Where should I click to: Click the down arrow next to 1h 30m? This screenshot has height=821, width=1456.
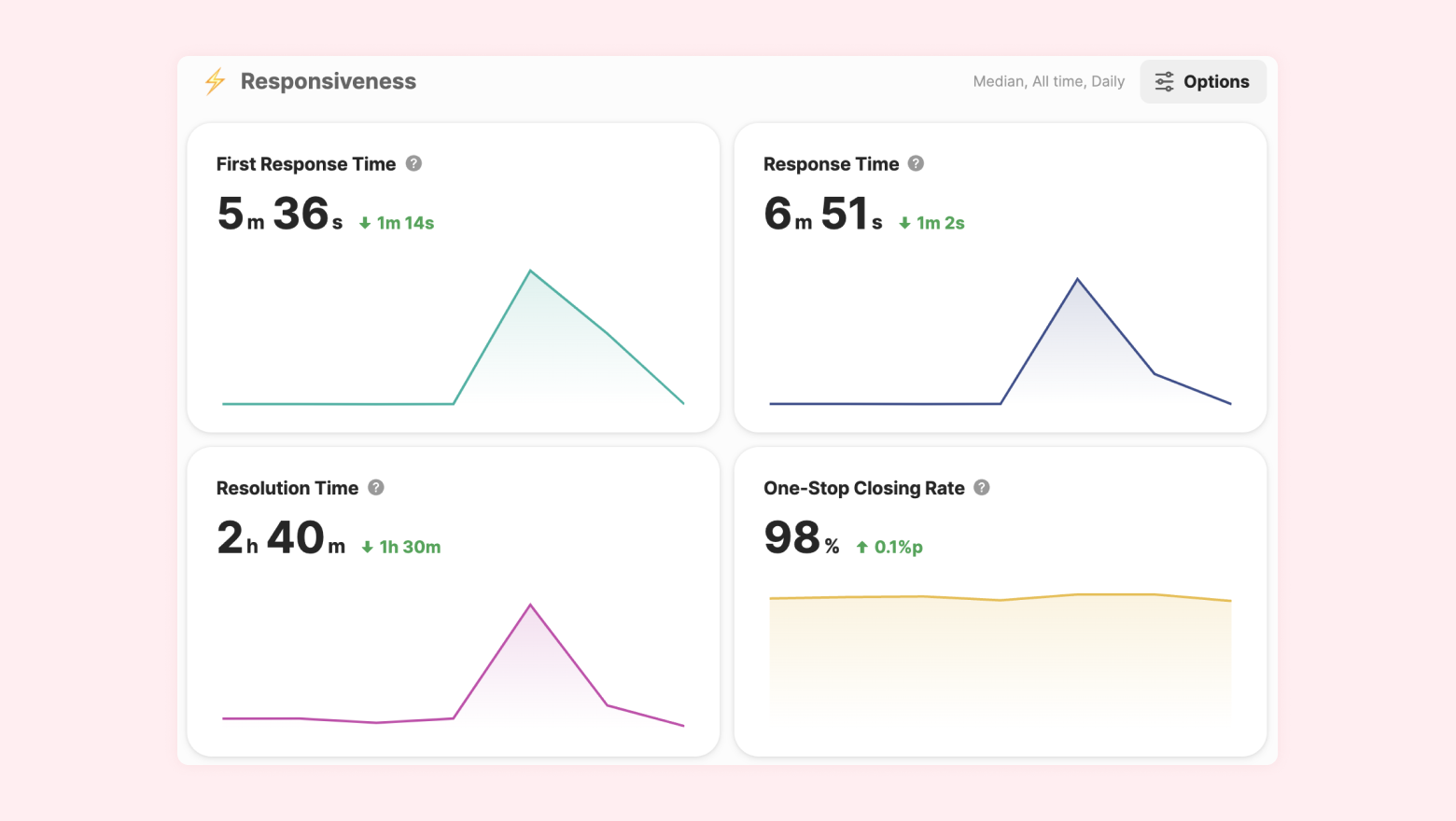click(x=367, y=547)
